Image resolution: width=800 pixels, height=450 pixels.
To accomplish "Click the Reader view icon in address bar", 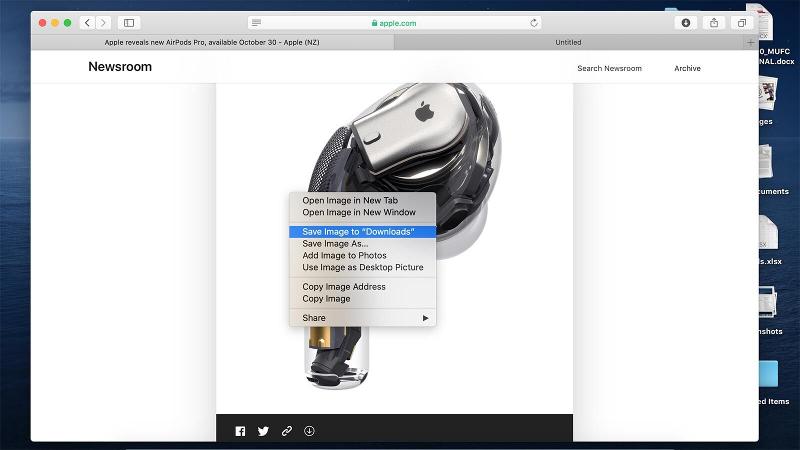I will (257, 22).
